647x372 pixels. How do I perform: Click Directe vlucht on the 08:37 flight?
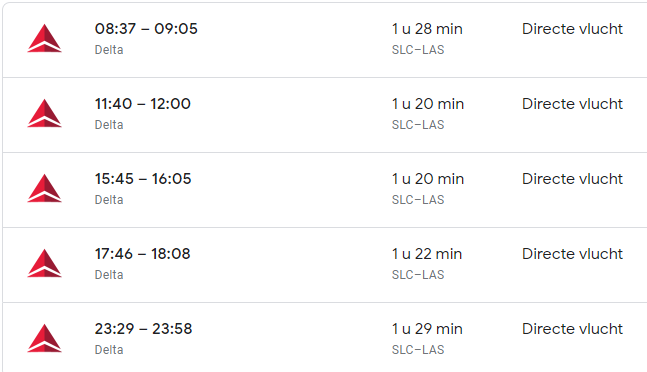[x=572, y=29]
